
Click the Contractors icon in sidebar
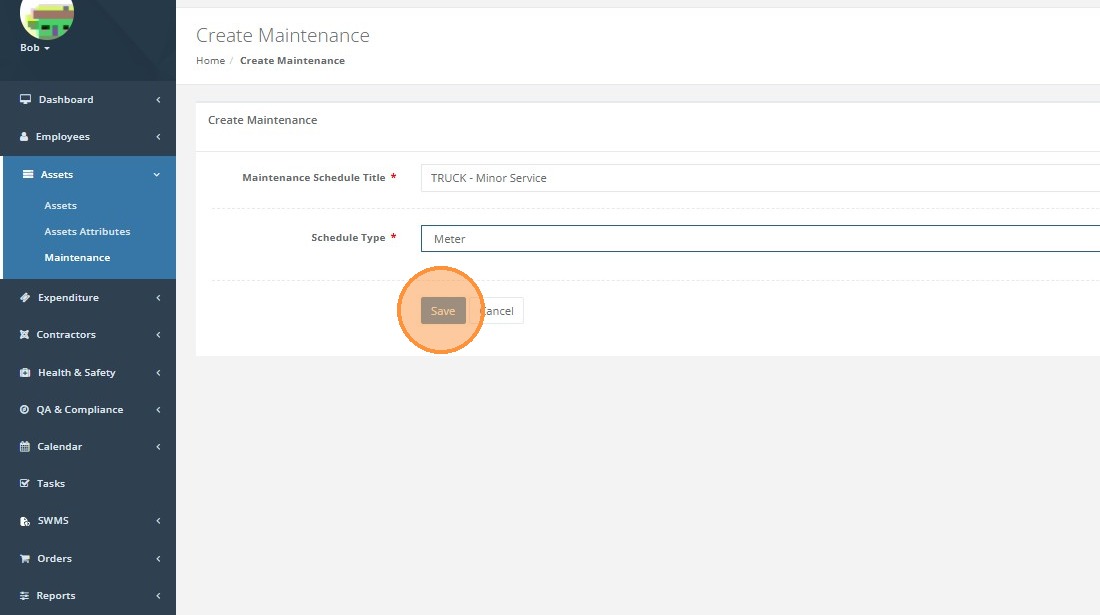25,335
